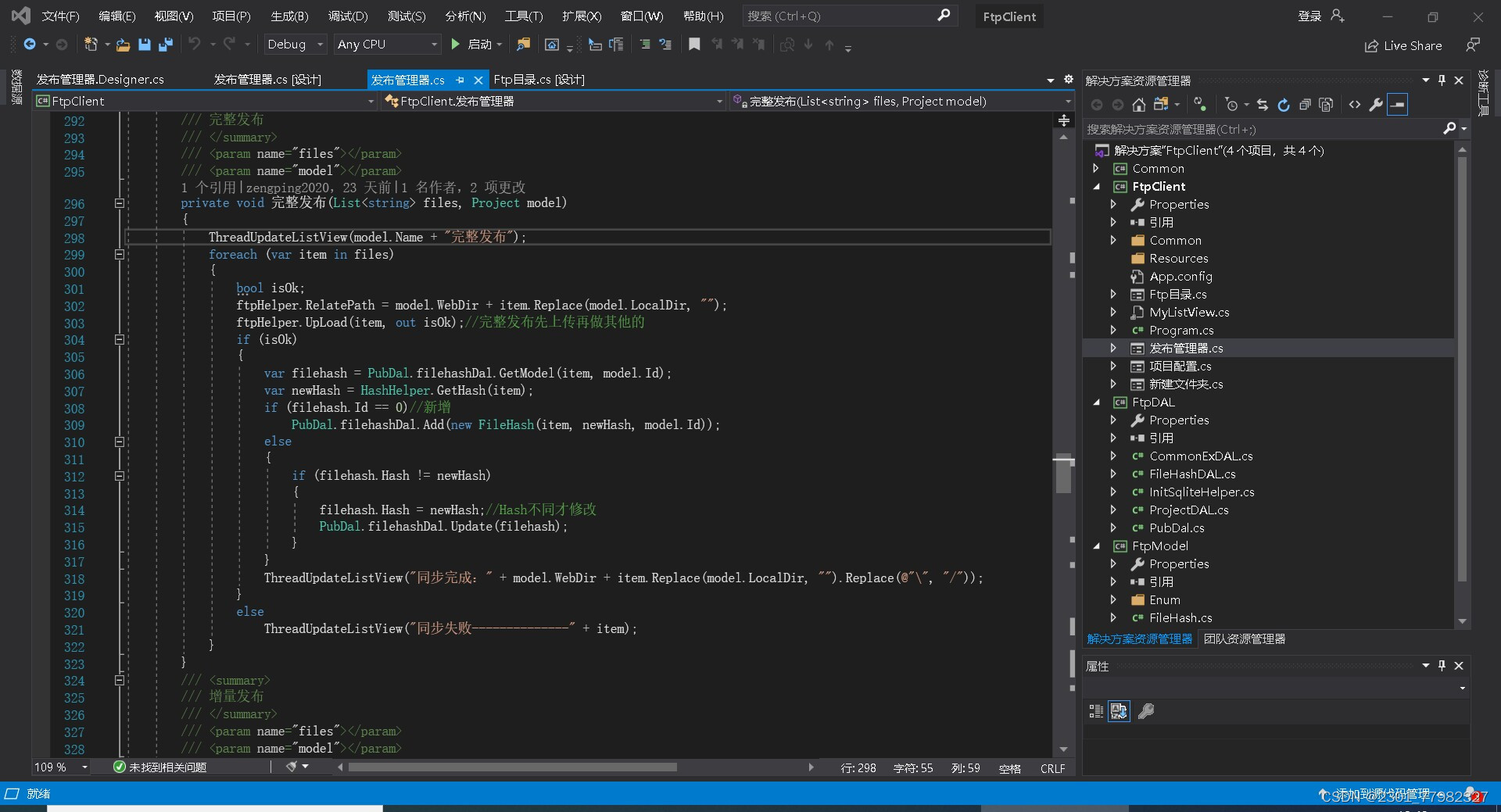Click Property Pages wrench in Properties panel
The width and height of the screenshot is (1501, 812).
1146,711
